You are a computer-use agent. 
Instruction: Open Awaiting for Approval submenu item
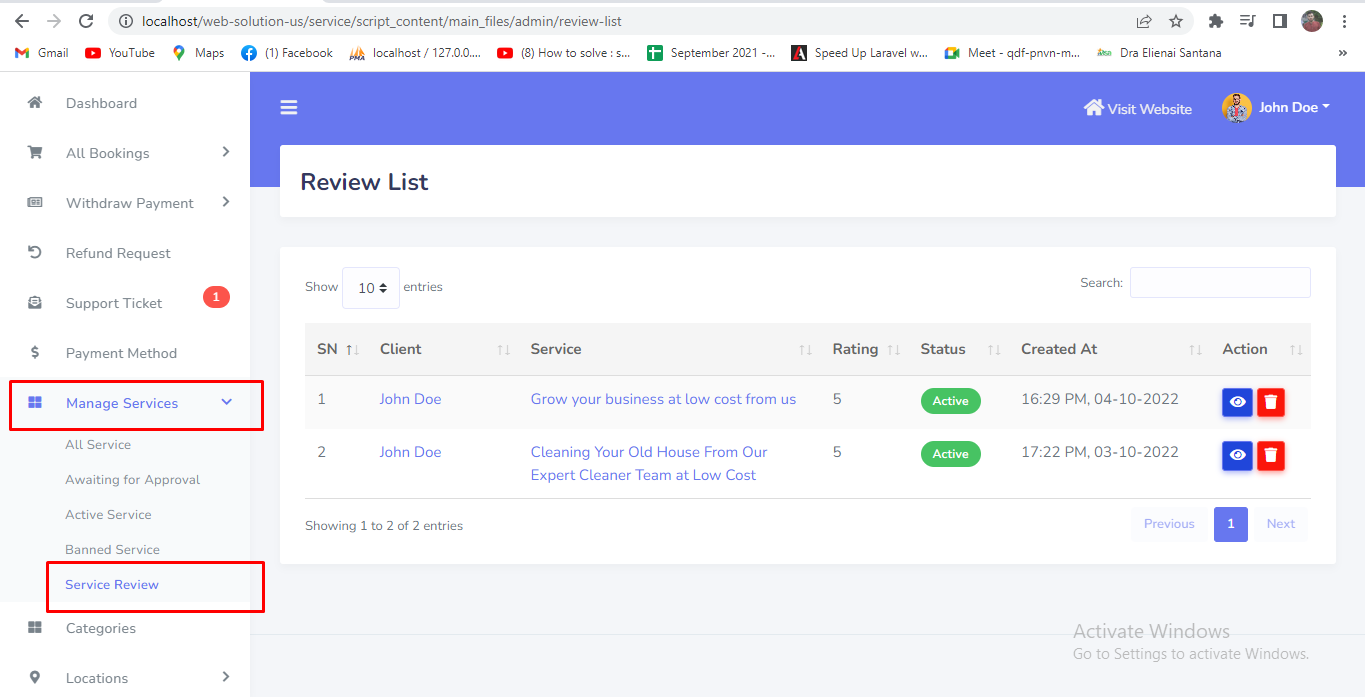click(132, 480)
